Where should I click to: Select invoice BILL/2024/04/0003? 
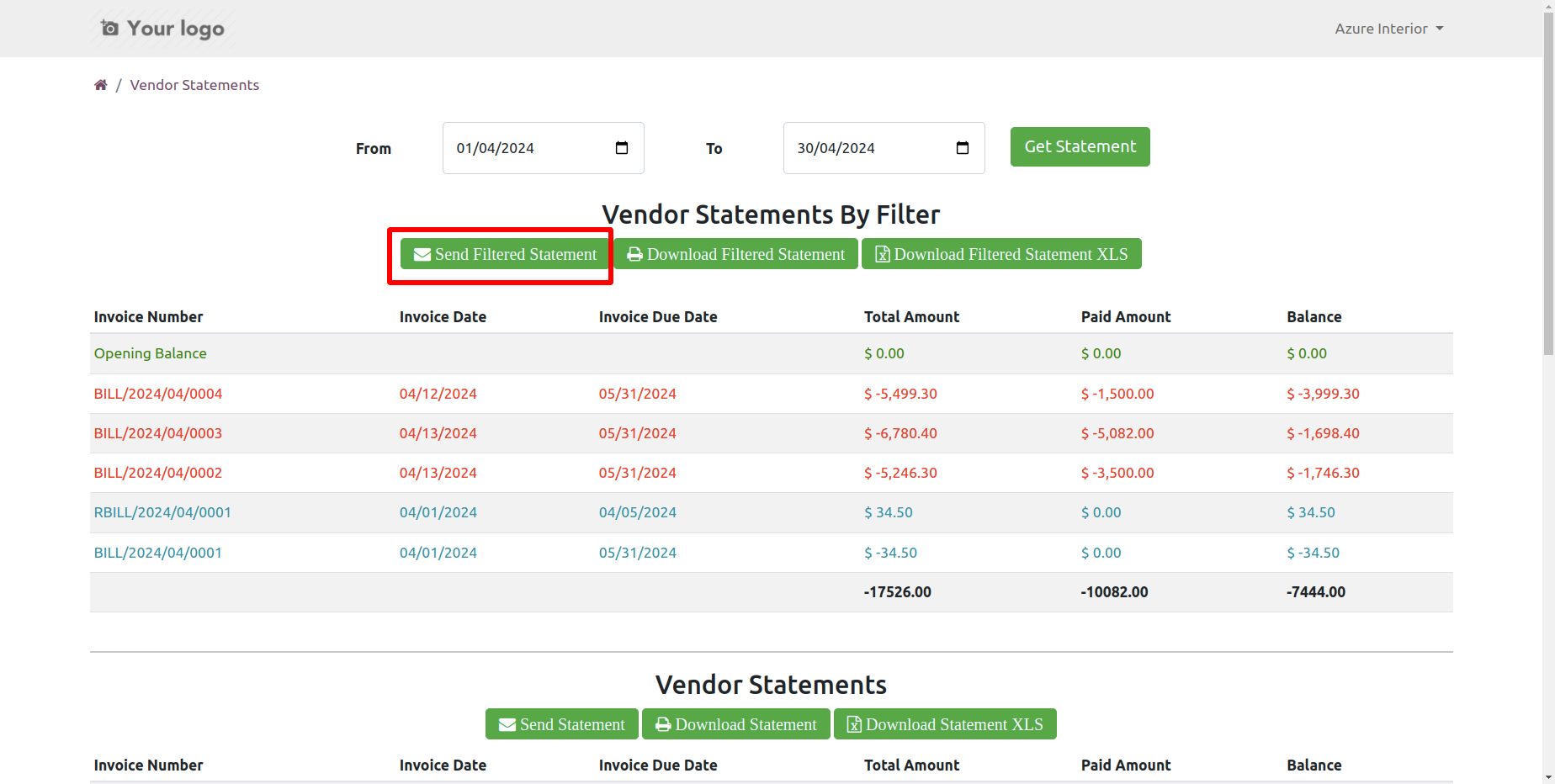158,433
